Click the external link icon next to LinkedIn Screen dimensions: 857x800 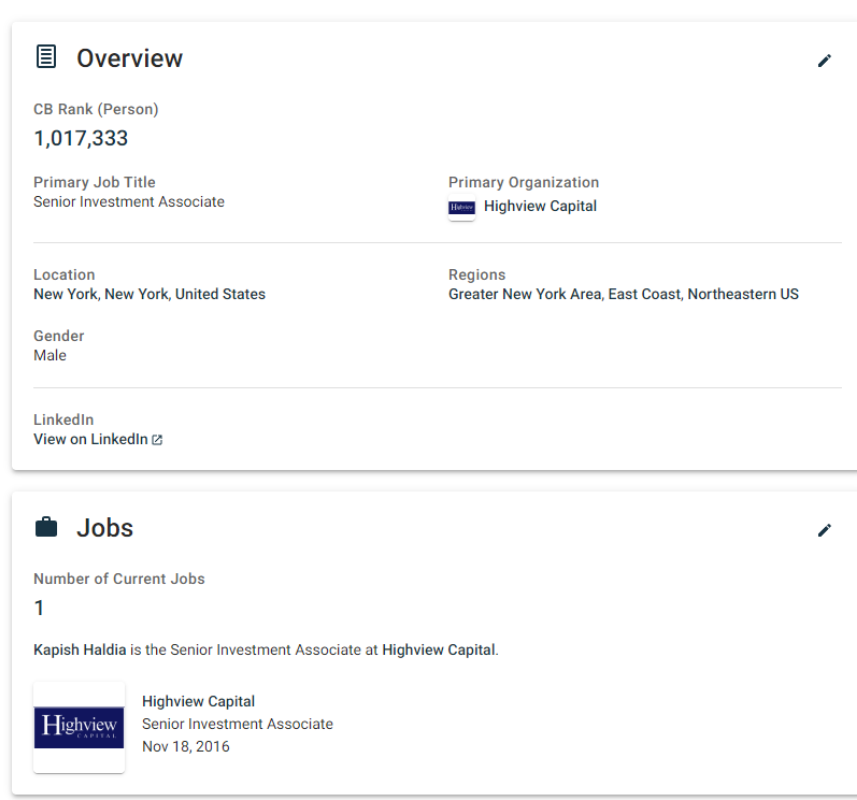(157, 439)
